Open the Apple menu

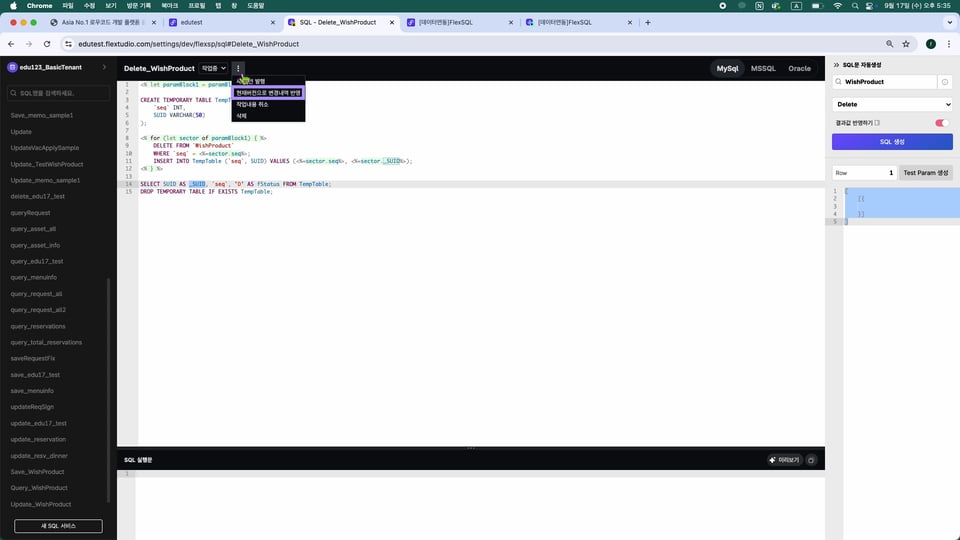13,6
